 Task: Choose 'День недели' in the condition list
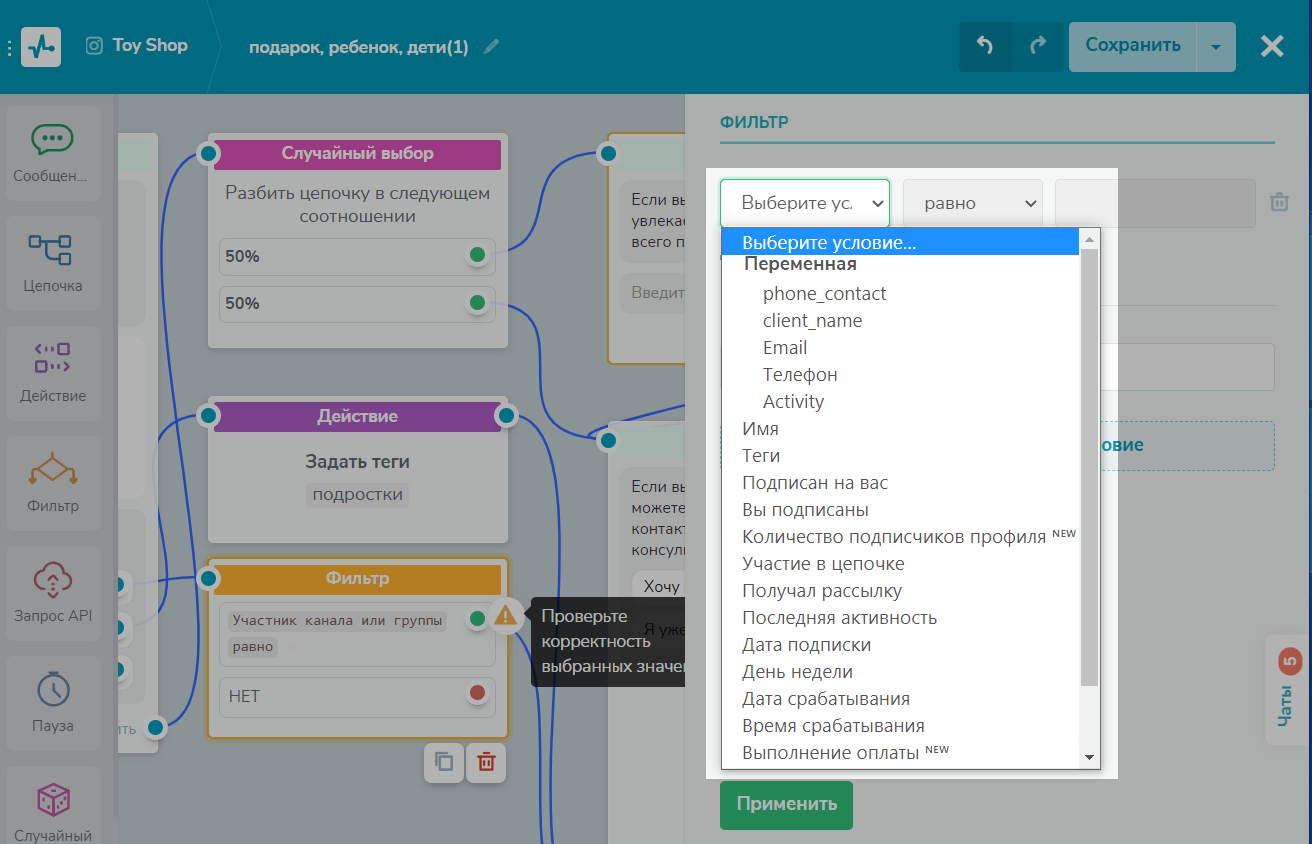coord(797,672)
